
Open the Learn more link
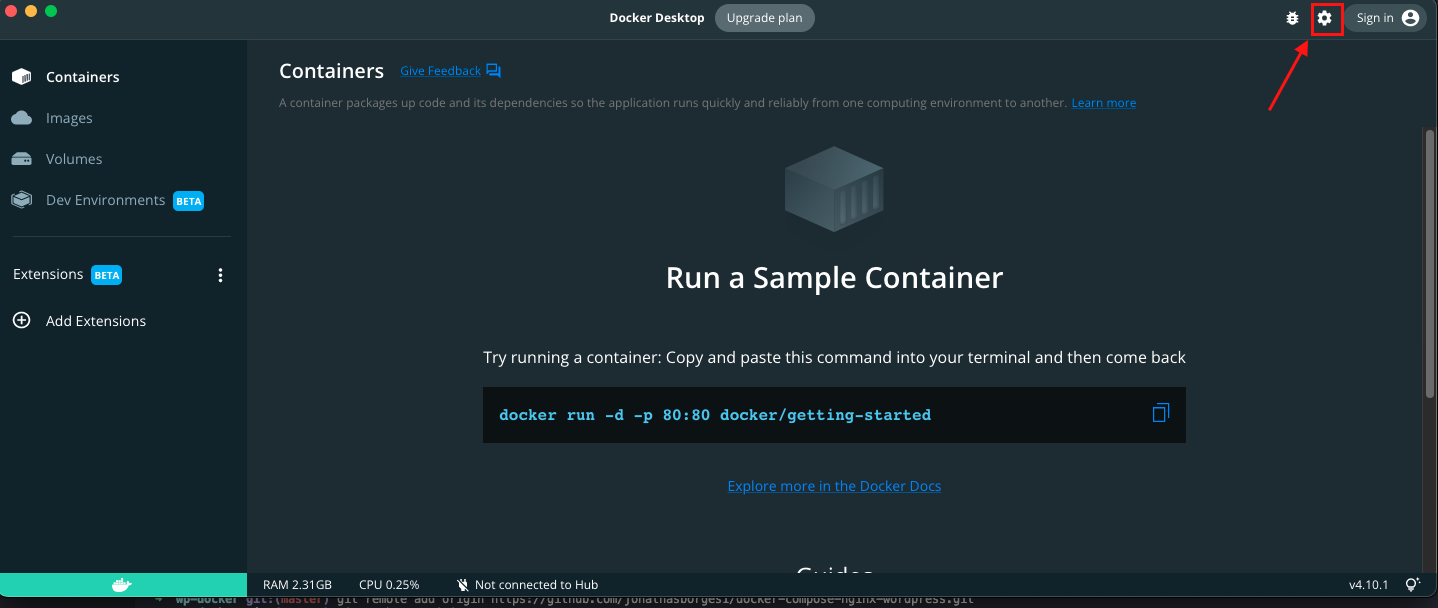click(x=1104, y=103)
